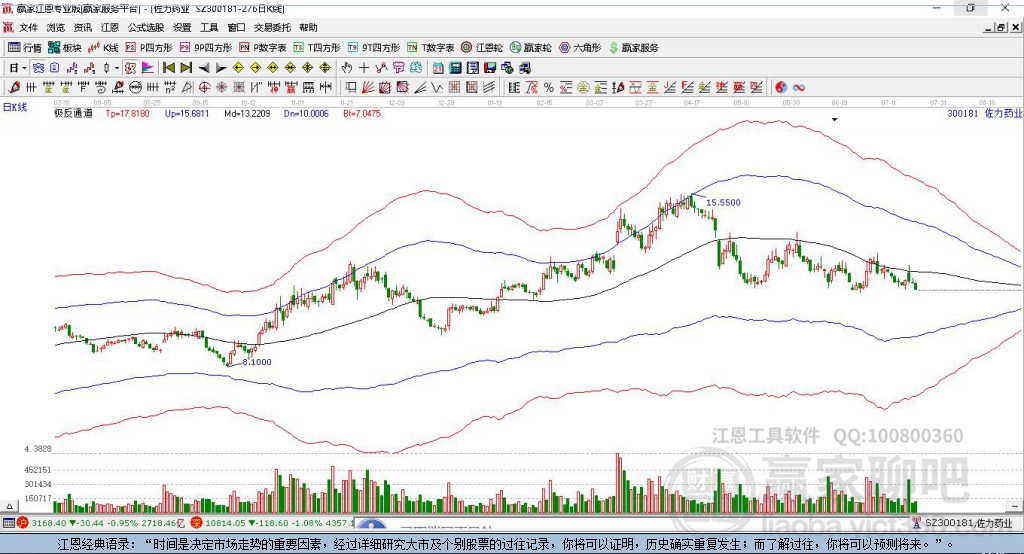Image resolution: width=1024 pixels, height=554 pixels.
Task: Open the 江恩轮 Gann wheel
Action: (x=482, y=48)
